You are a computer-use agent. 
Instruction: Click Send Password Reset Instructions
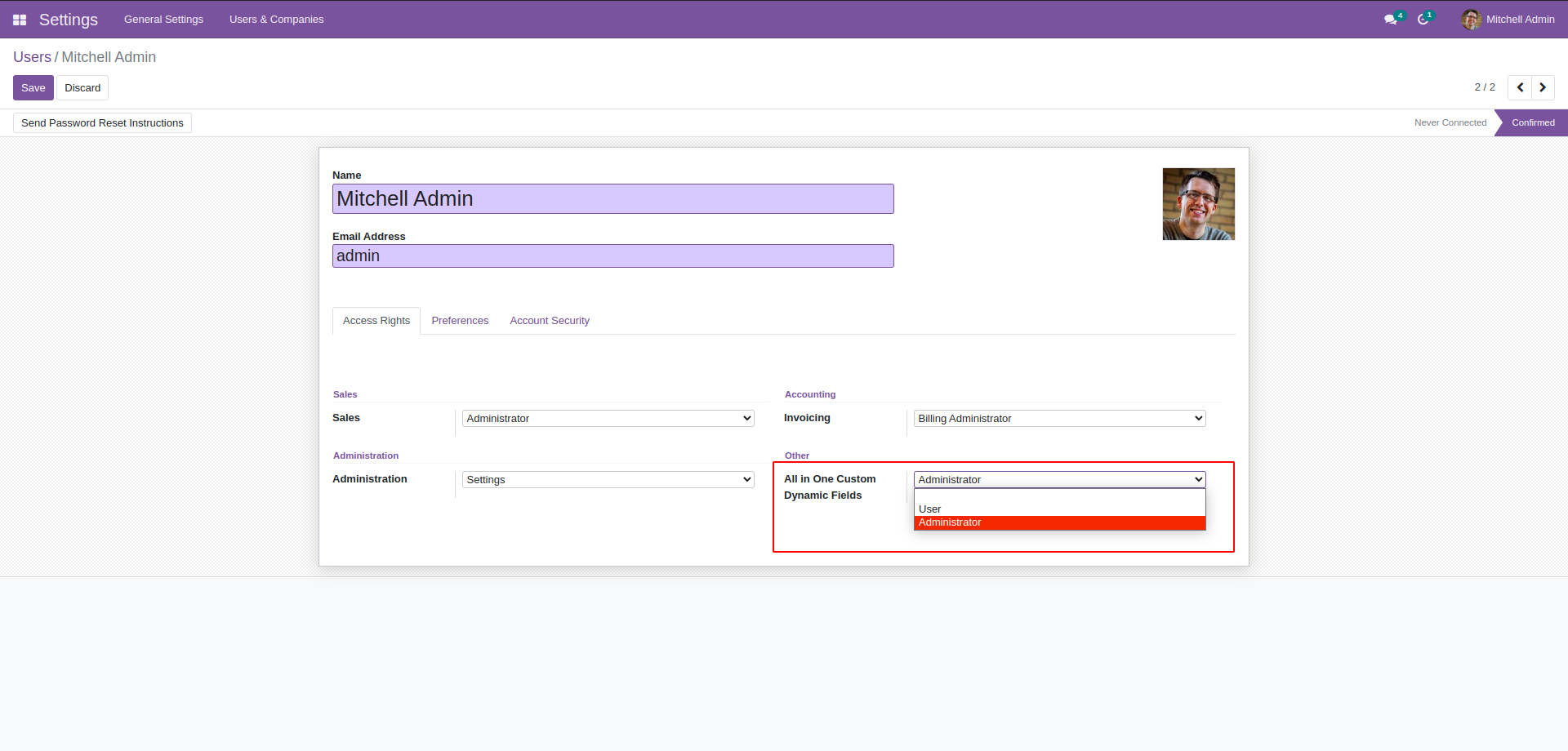click(102, 123)
